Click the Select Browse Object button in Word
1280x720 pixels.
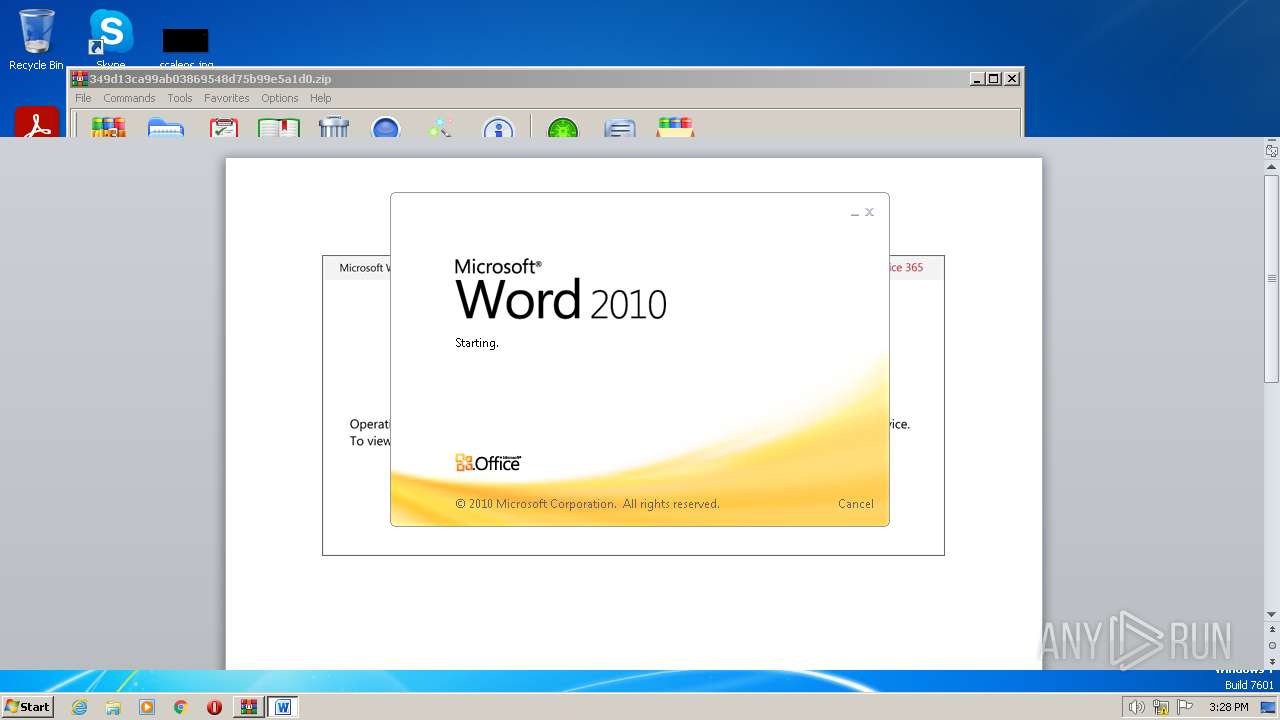tap(1272, 646)
